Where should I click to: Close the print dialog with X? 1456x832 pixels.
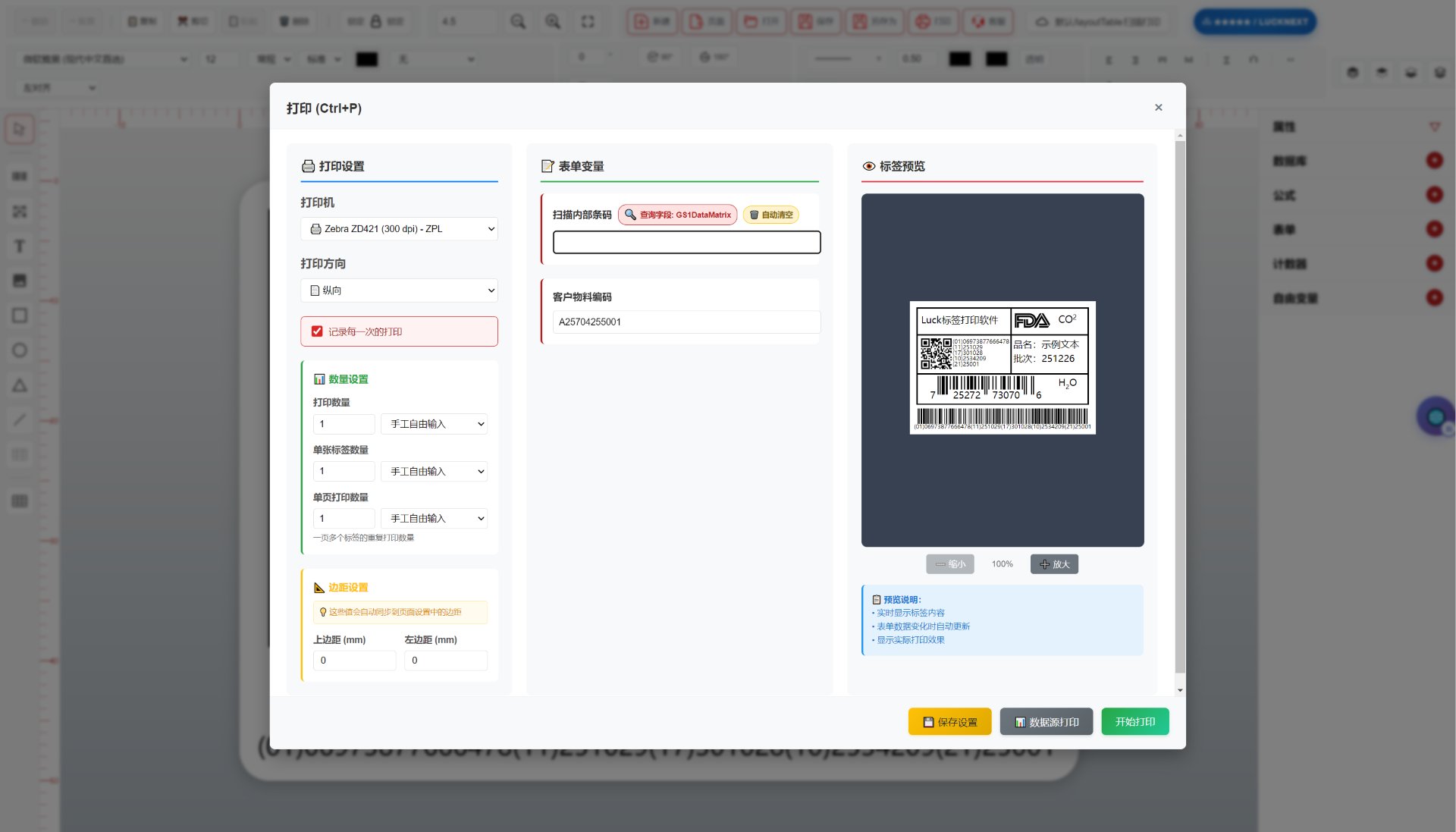coord(1158,108)
